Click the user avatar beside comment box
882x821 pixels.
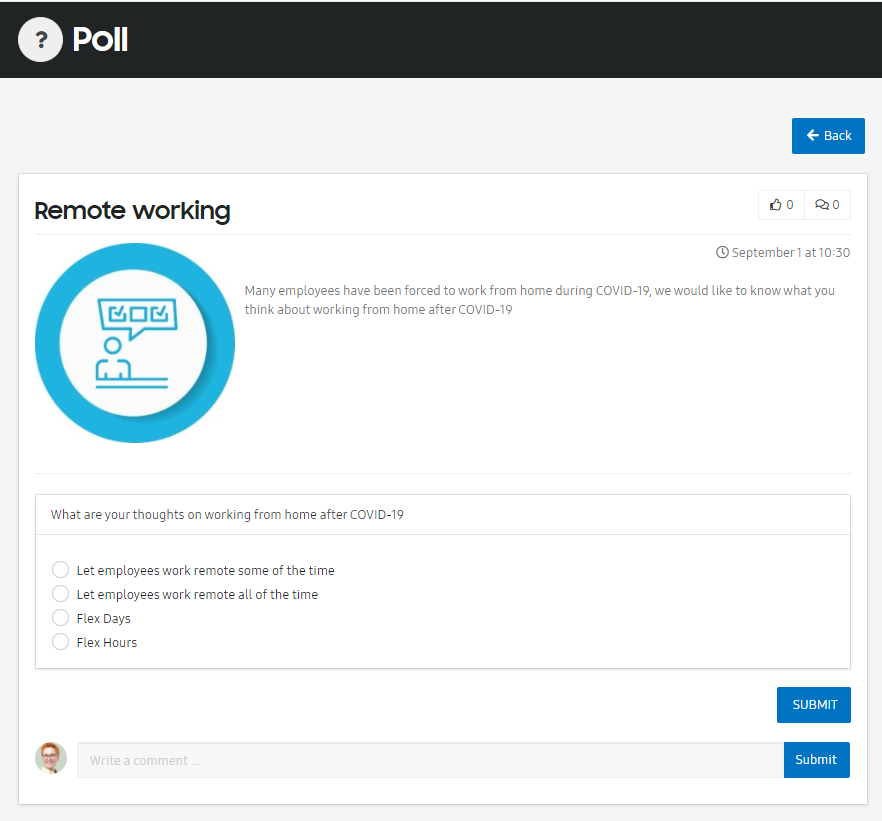tap(51, 758)
